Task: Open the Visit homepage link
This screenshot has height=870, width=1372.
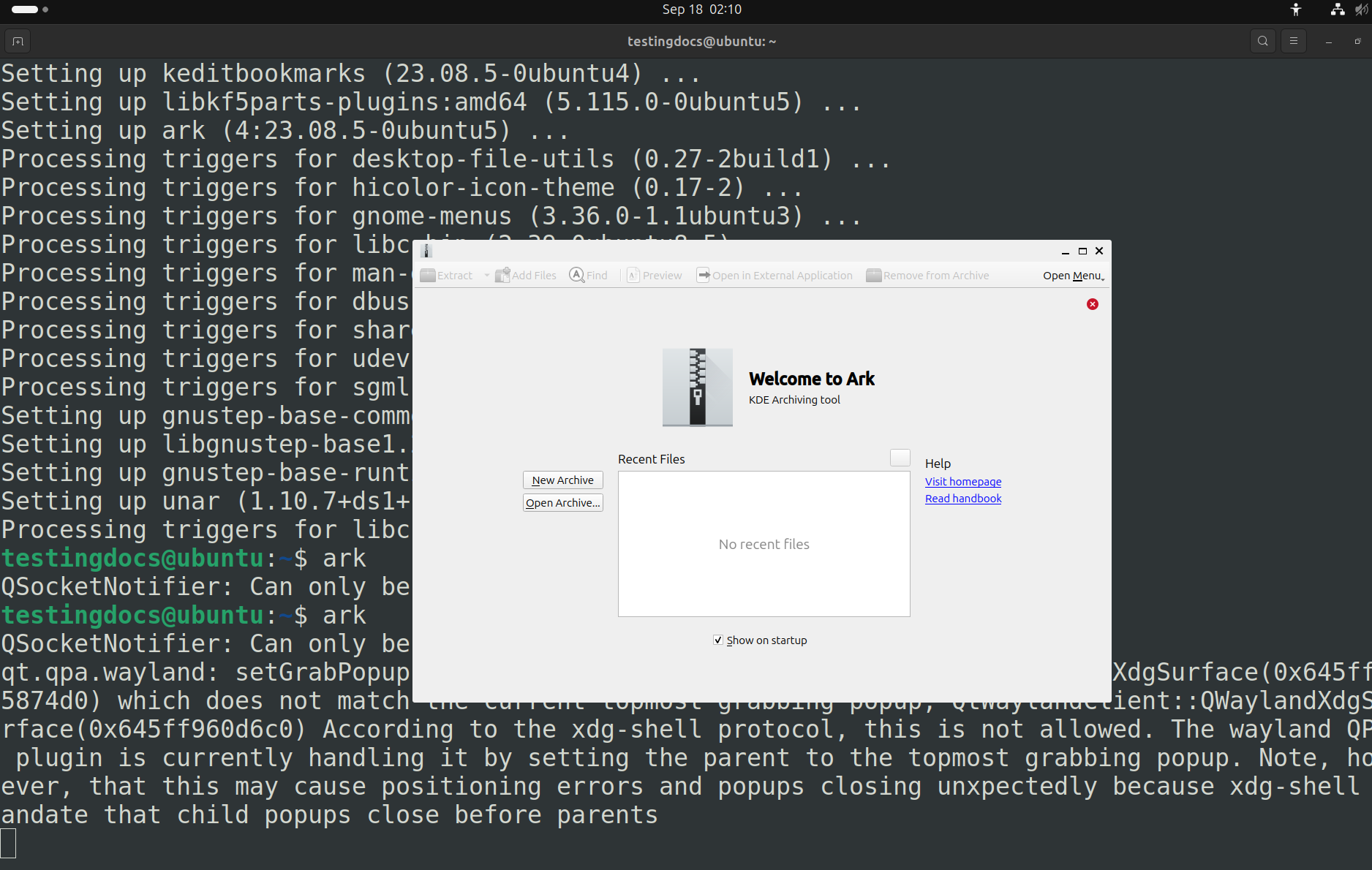Action: click(963, 482)
